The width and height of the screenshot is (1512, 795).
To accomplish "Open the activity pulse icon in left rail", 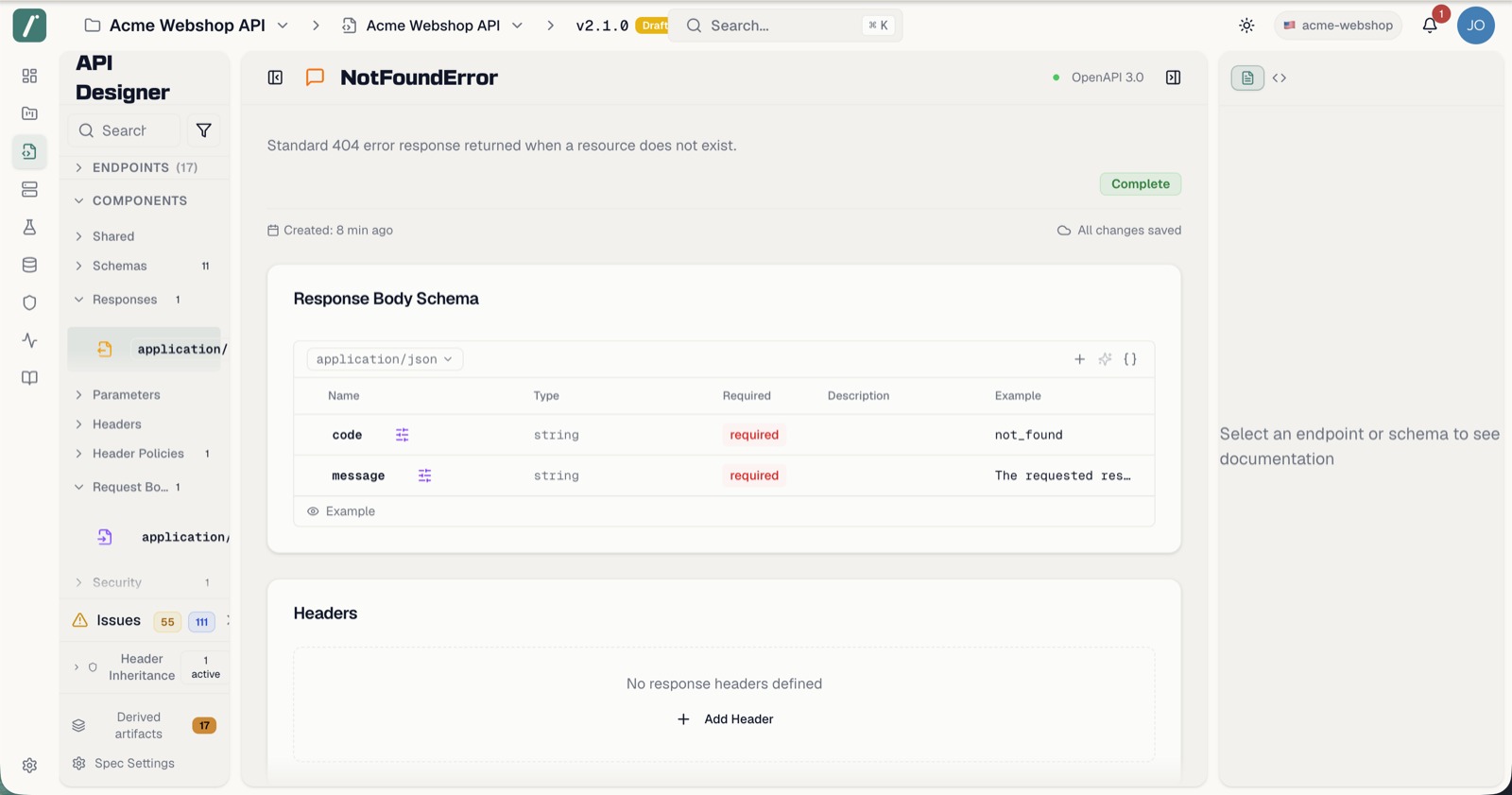I will pos(29,340).
